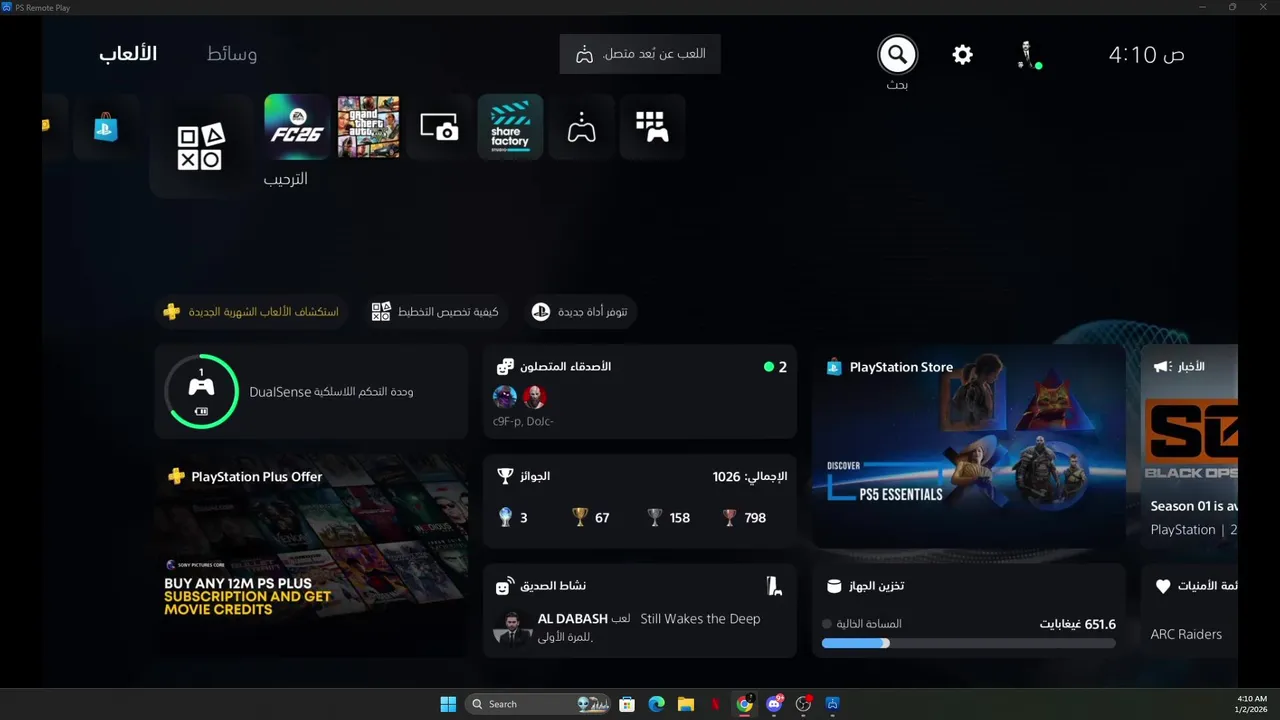
Task: Click the storage usage progress bar
Action: (x=969, y=643)
